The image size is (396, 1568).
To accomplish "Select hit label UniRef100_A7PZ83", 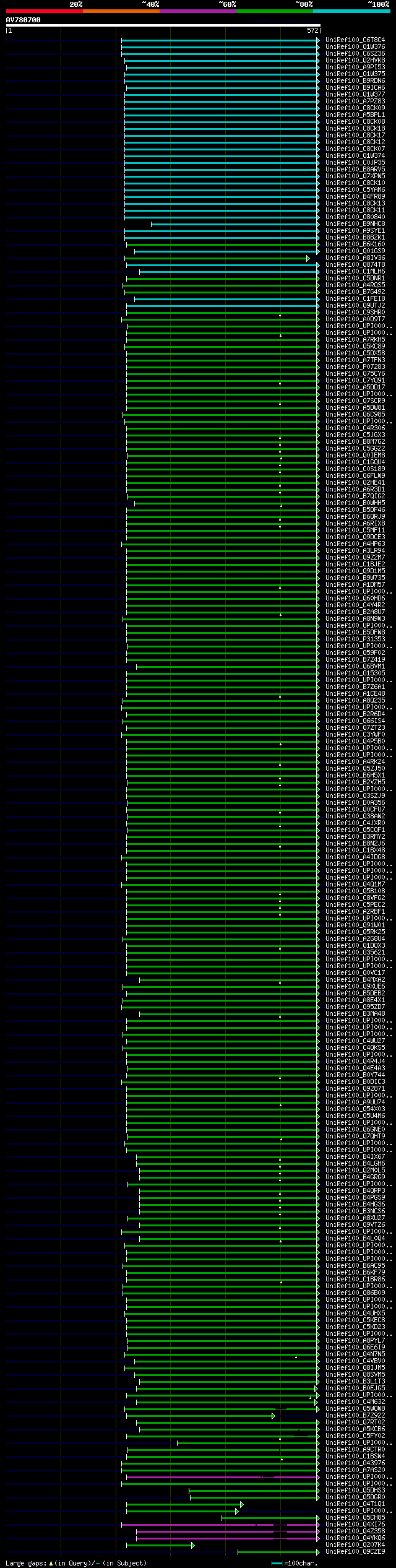I will point(355,102).
